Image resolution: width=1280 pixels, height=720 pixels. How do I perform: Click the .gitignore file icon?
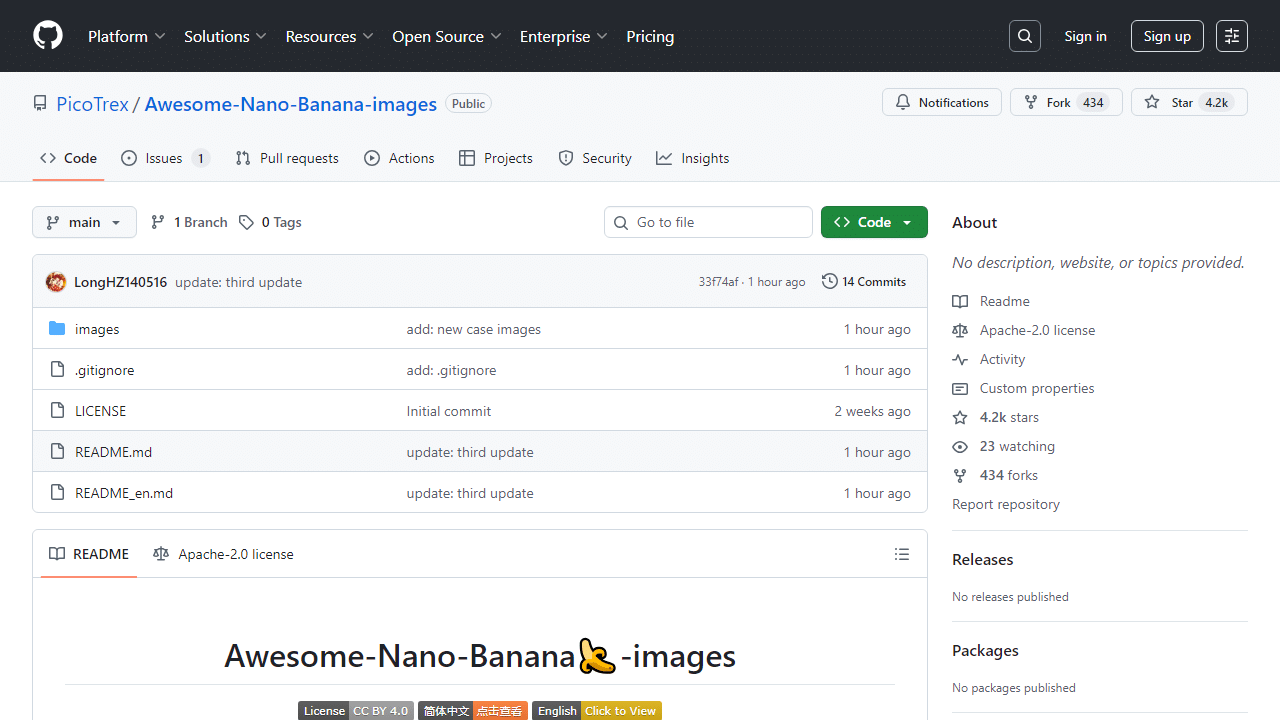point(57,370)
